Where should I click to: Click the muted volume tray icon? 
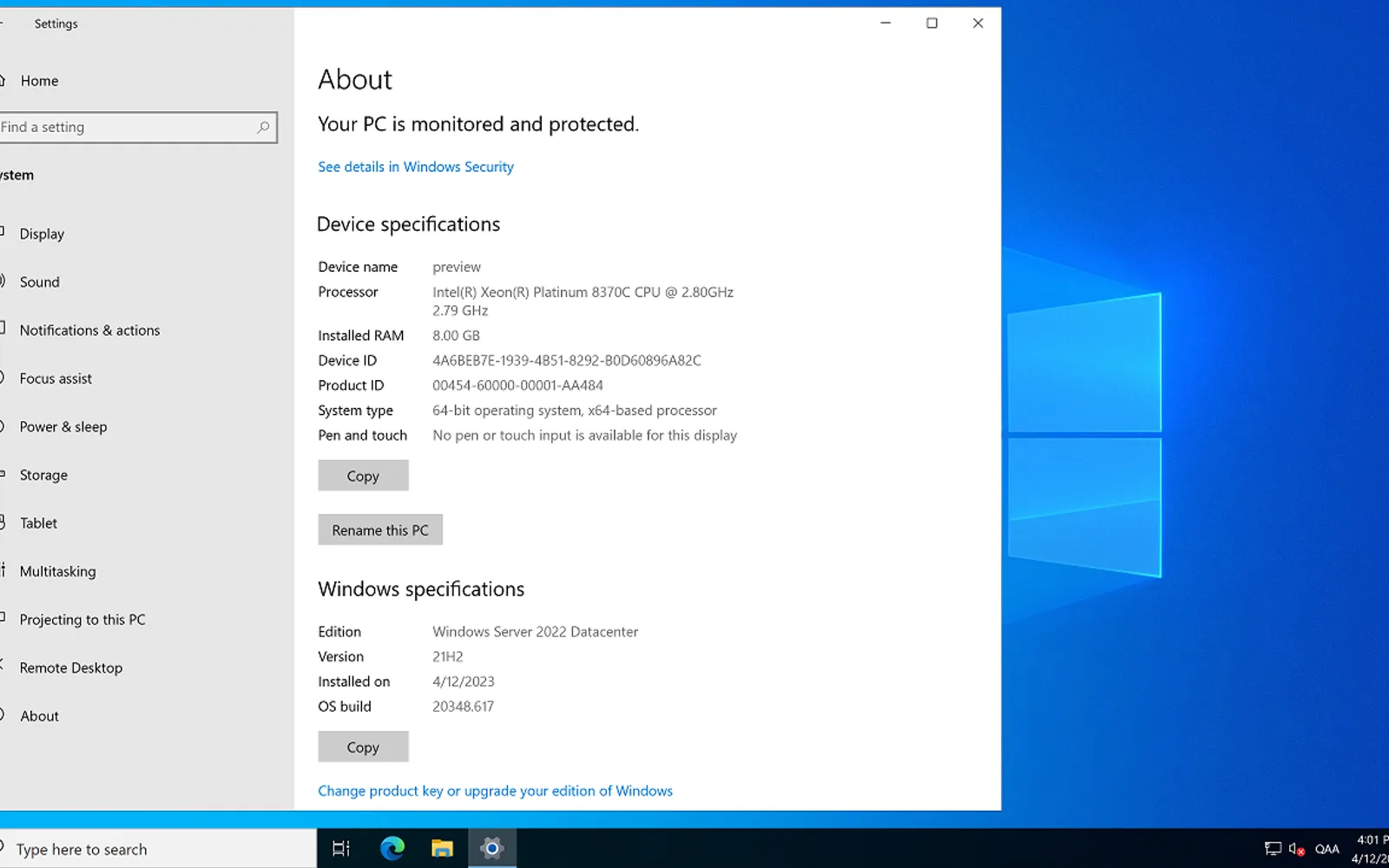[1297, 849]
